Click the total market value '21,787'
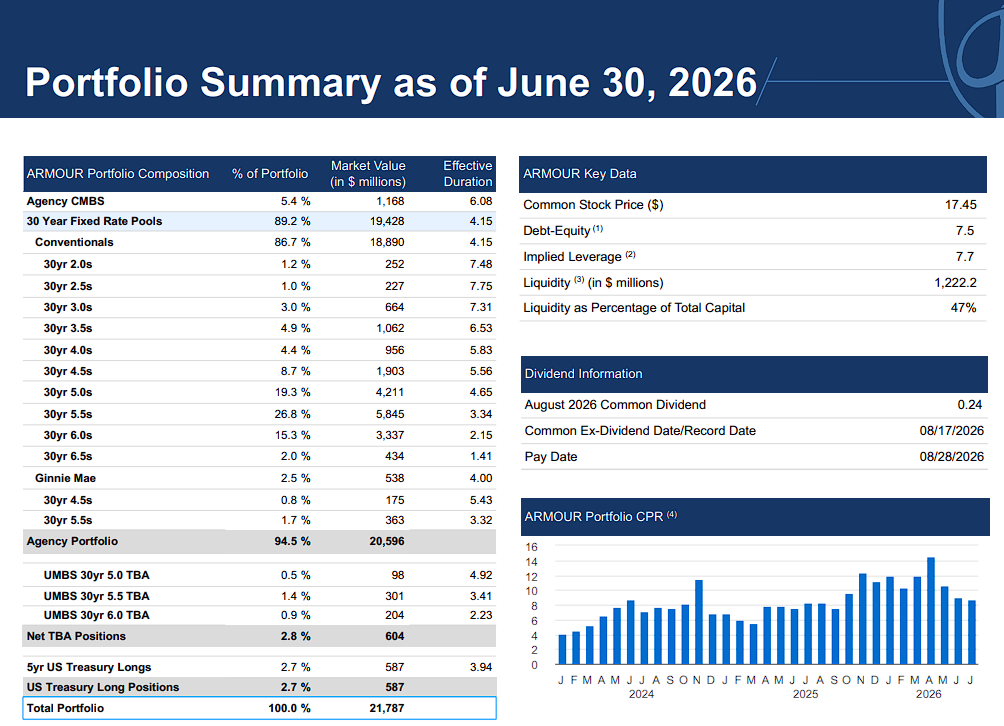The height and width of the screenshot is (726, 1004). tap(387, 708)
